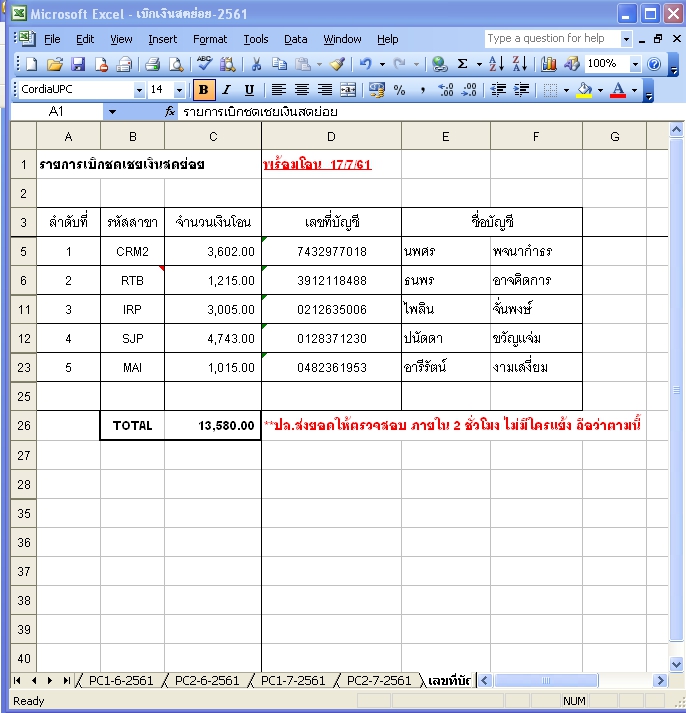Create a new blank workbook
686x713 pixels.
31,64
